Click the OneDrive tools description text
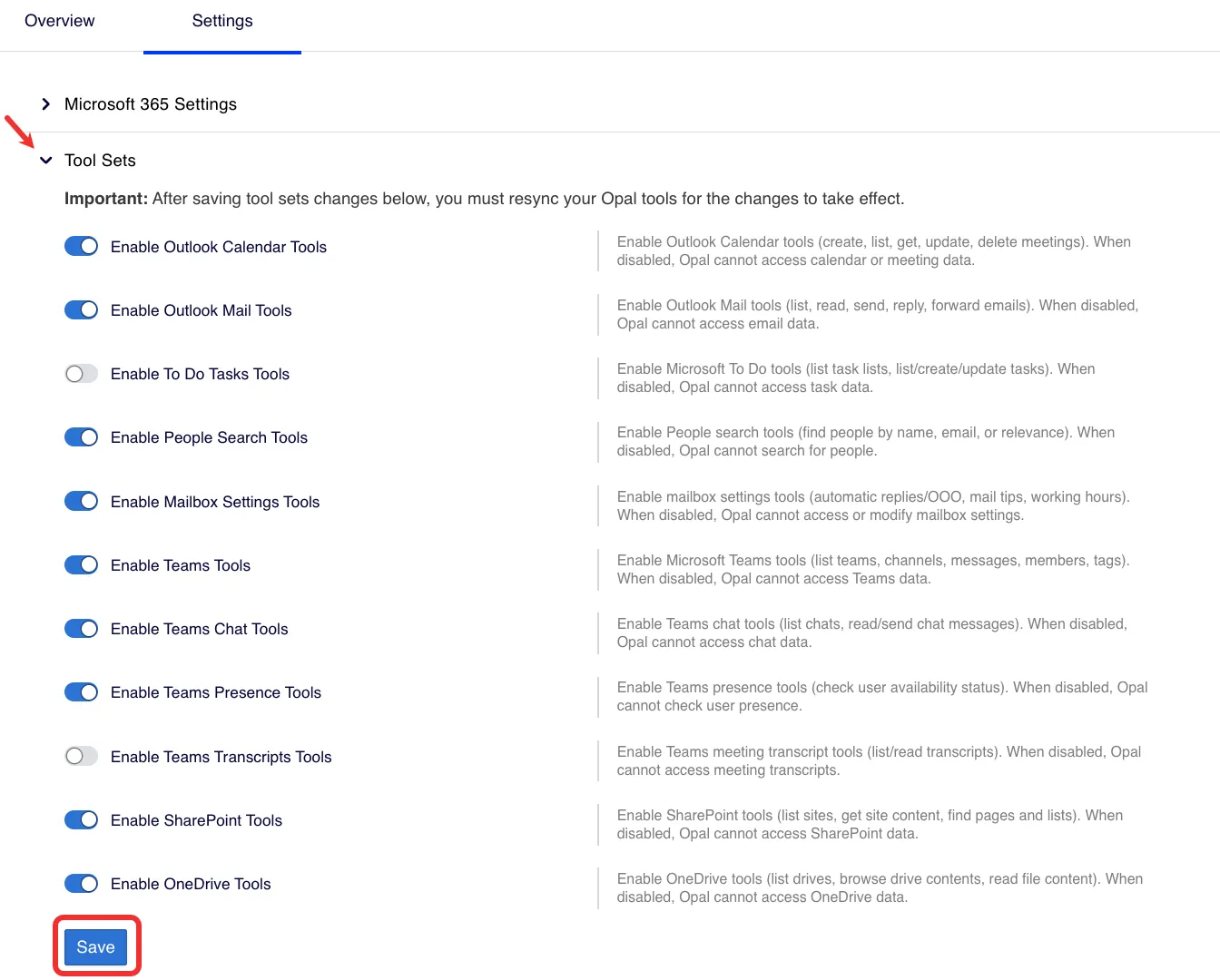 880,888
